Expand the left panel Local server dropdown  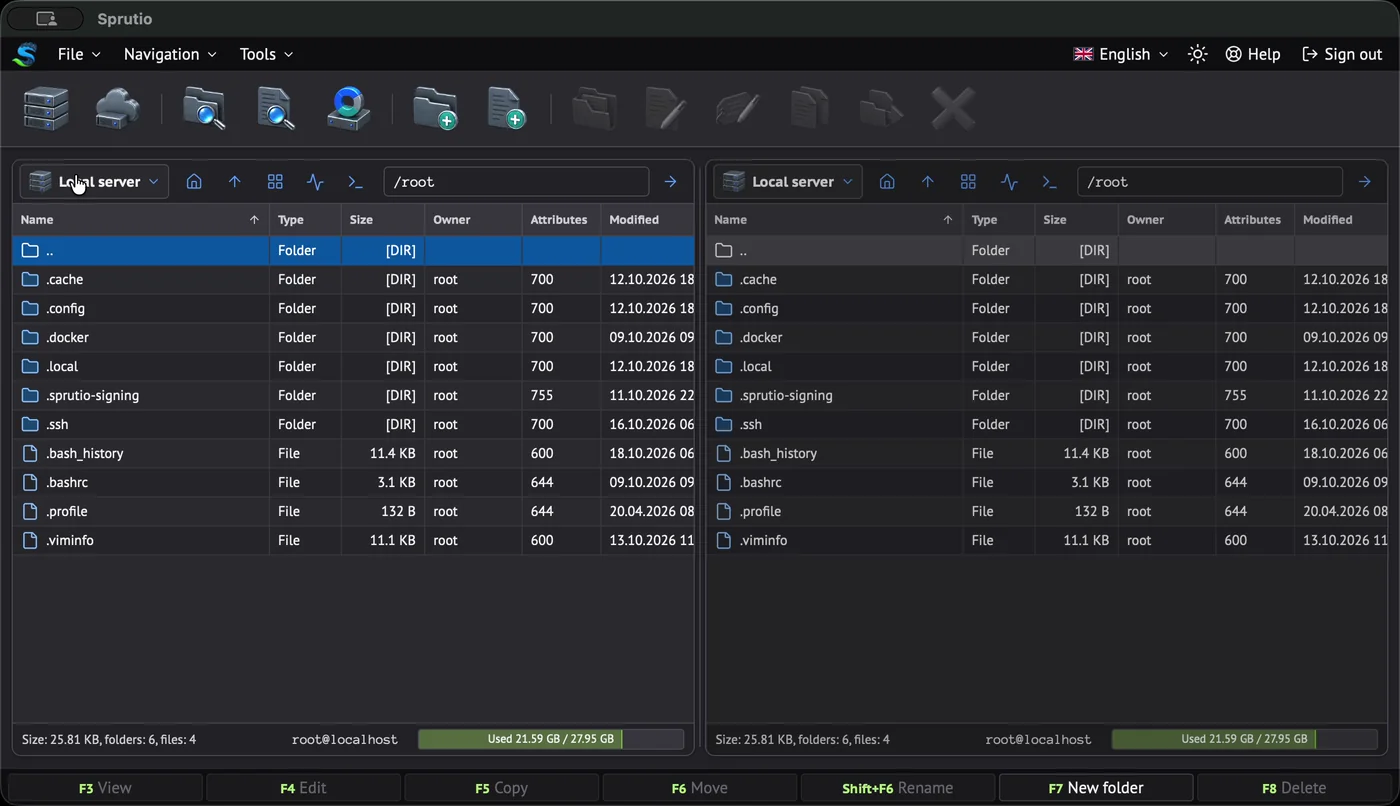coord(94,182)
